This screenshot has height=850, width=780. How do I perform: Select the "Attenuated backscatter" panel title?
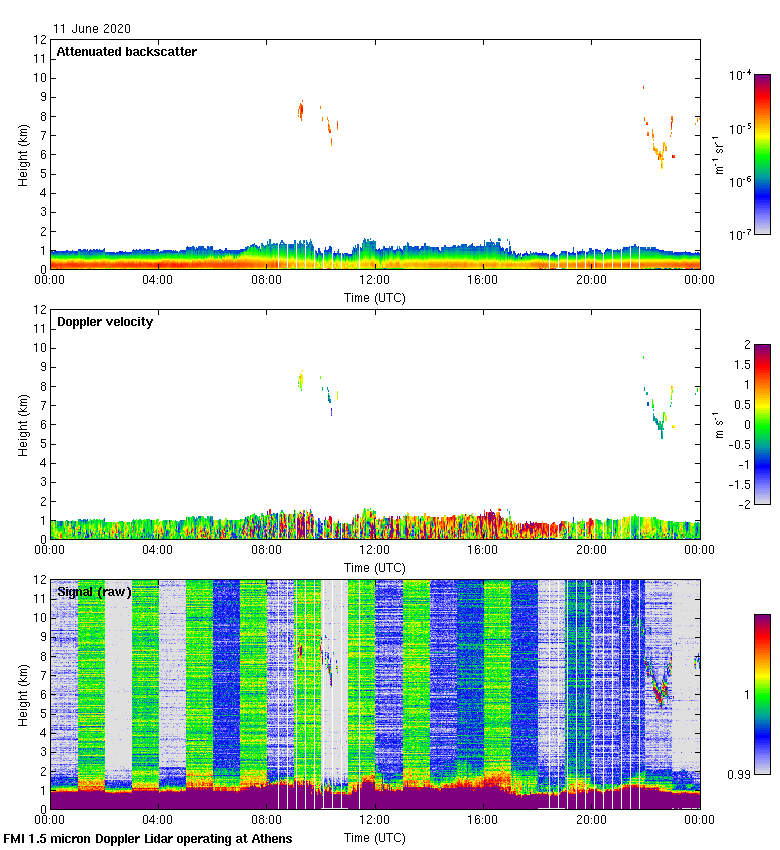click(x=126, y=52)
